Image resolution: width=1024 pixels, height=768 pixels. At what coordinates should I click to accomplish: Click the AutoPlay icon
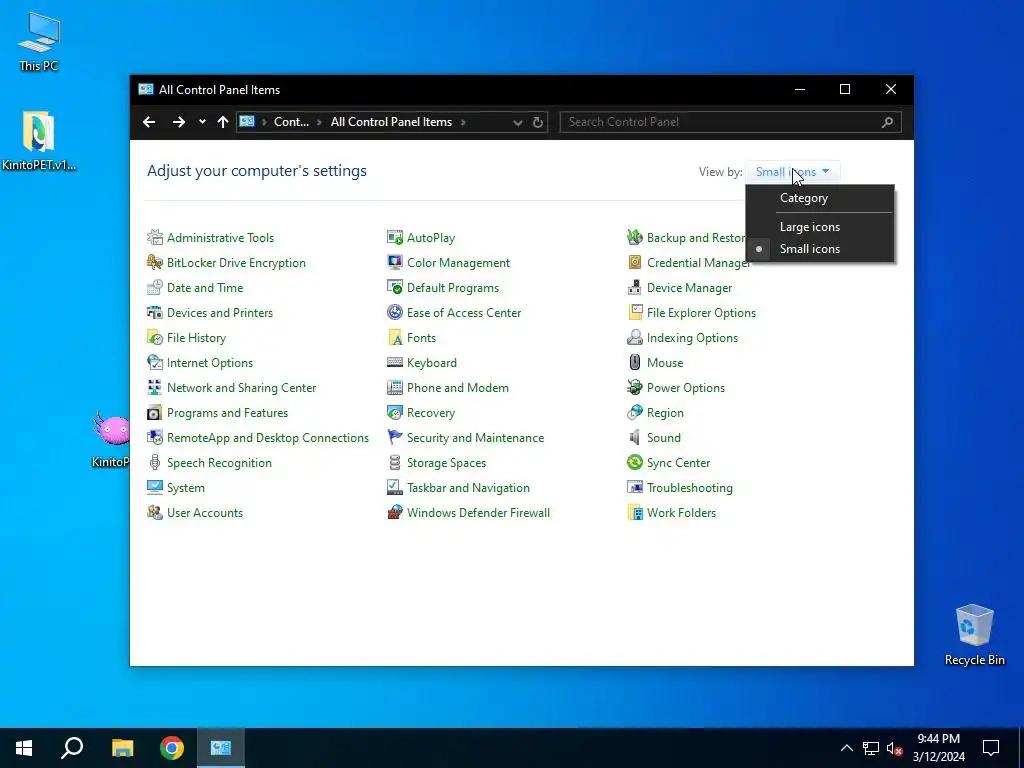[x=395, y=238]
